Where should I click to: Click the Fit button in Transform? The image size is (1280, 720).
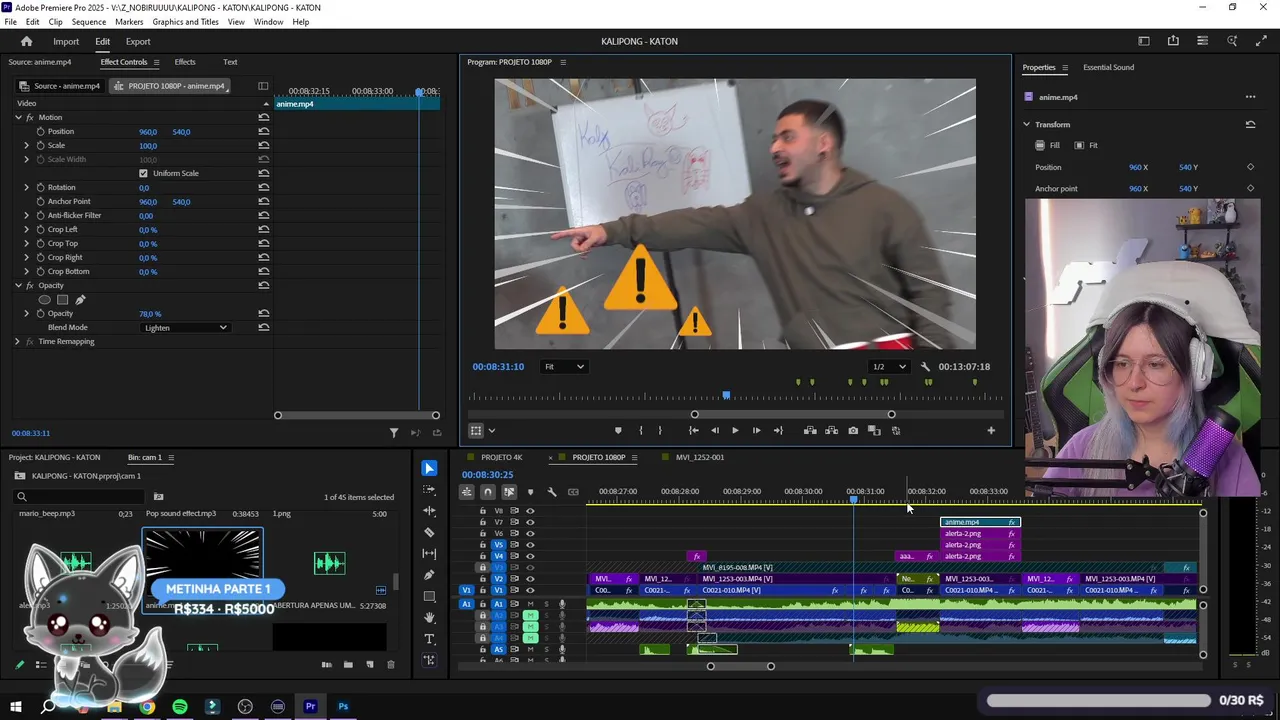(1086, 145)
